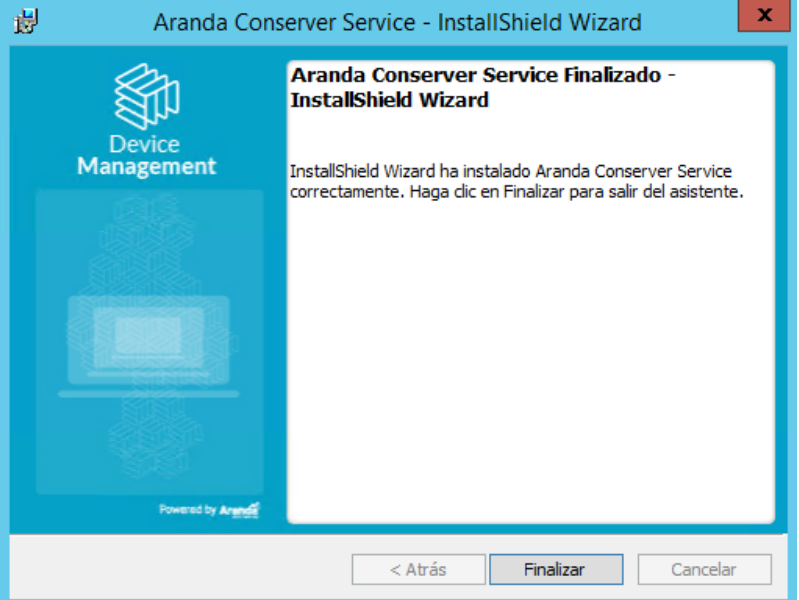Click the faded cube graphic above the laptop
The image size is (799, 600).
(x=148, y=245)
